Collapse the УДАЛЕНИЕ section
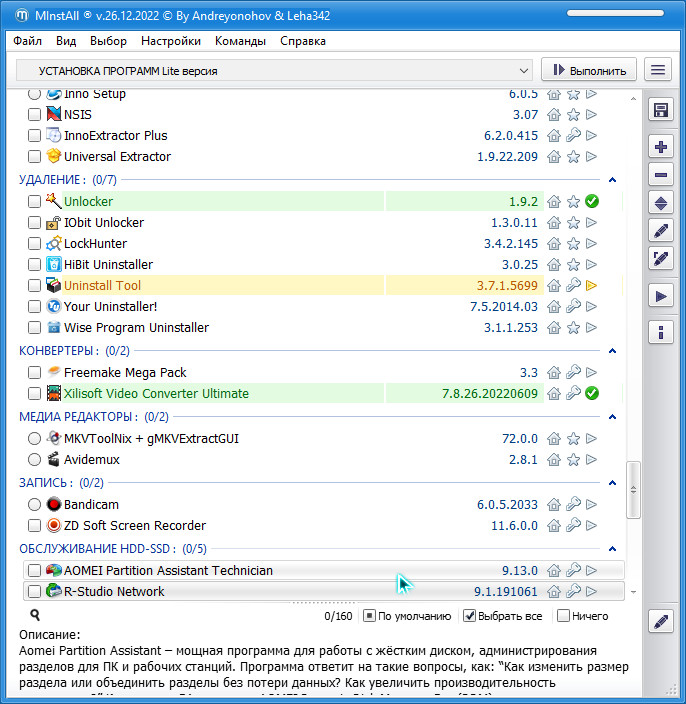This screenshot has height=704, width=686. click(612, 180)
